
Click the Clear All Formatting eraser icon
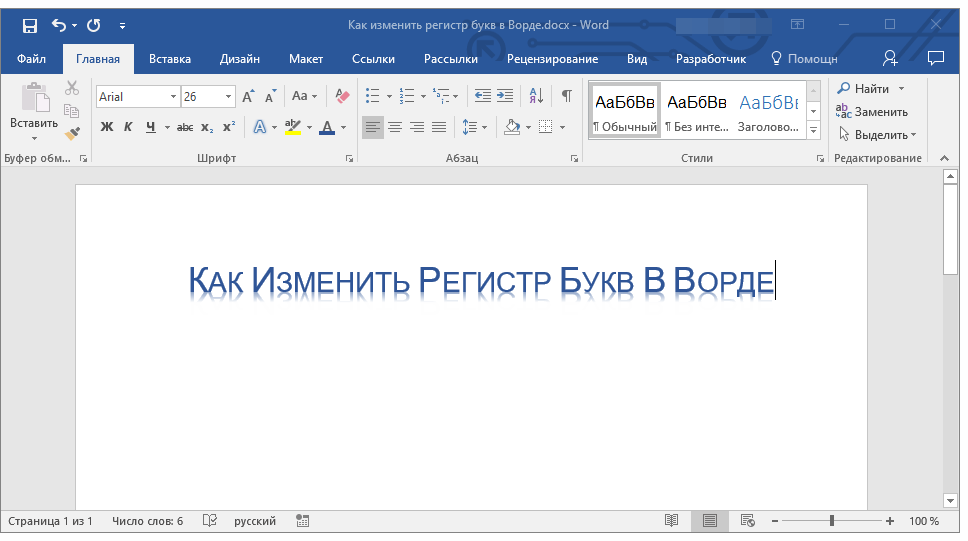343,96
